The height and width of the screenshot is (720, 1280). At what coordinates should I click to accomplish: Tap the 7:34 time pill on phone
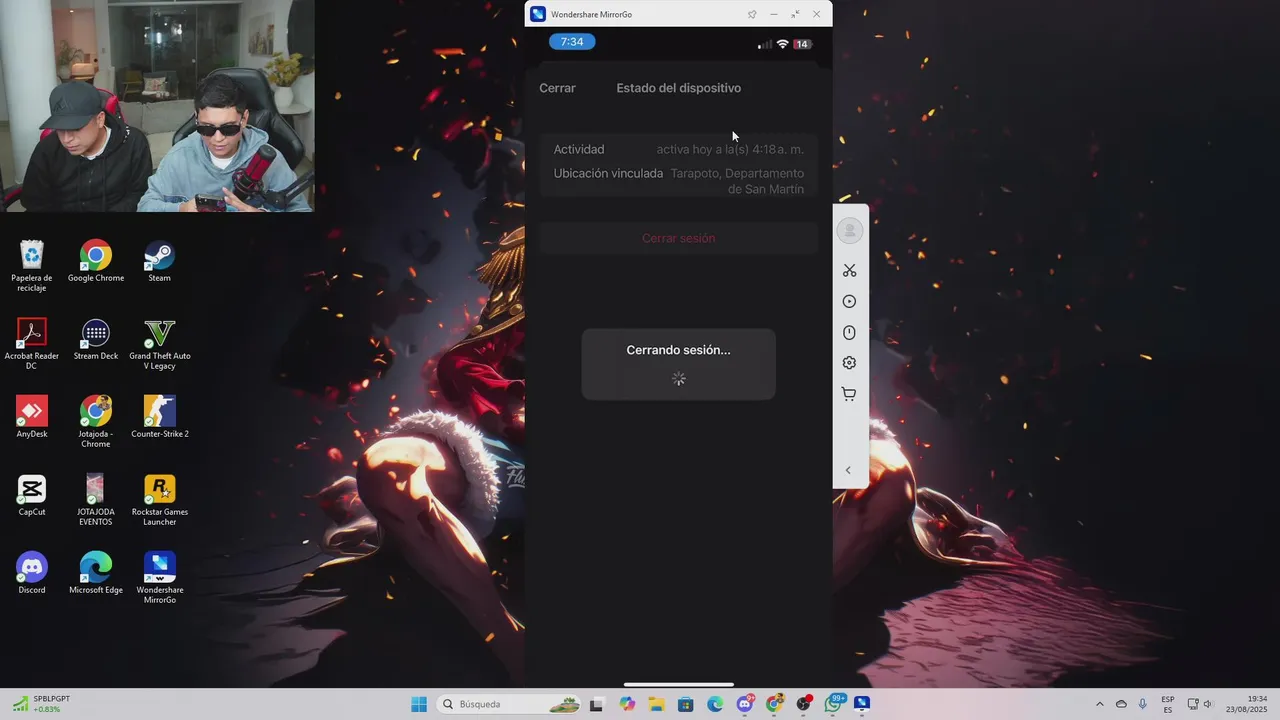point(572,42)
